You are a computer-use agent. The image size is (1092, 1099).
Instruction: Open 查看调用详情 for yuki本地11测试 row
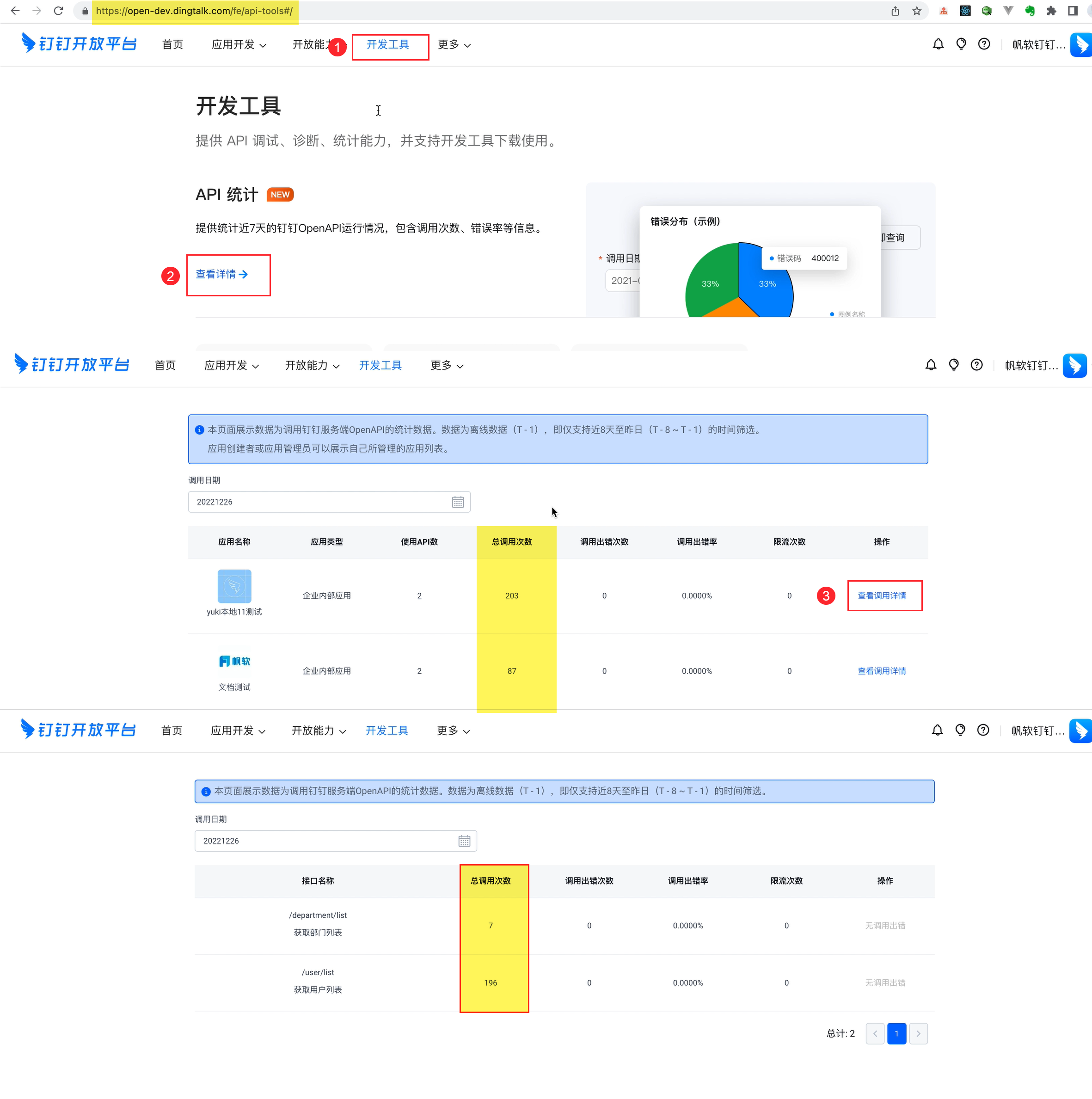coord(882,596)
